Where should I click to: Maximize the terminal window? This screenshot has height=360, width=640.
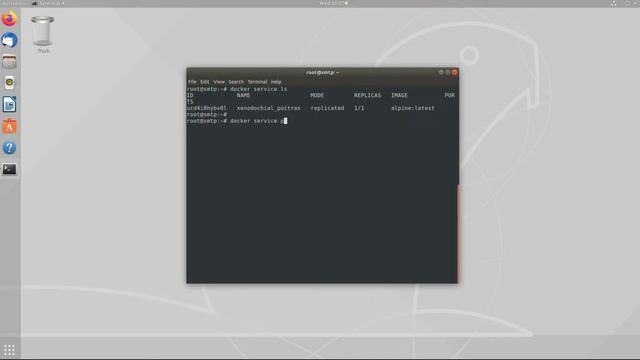448,72
